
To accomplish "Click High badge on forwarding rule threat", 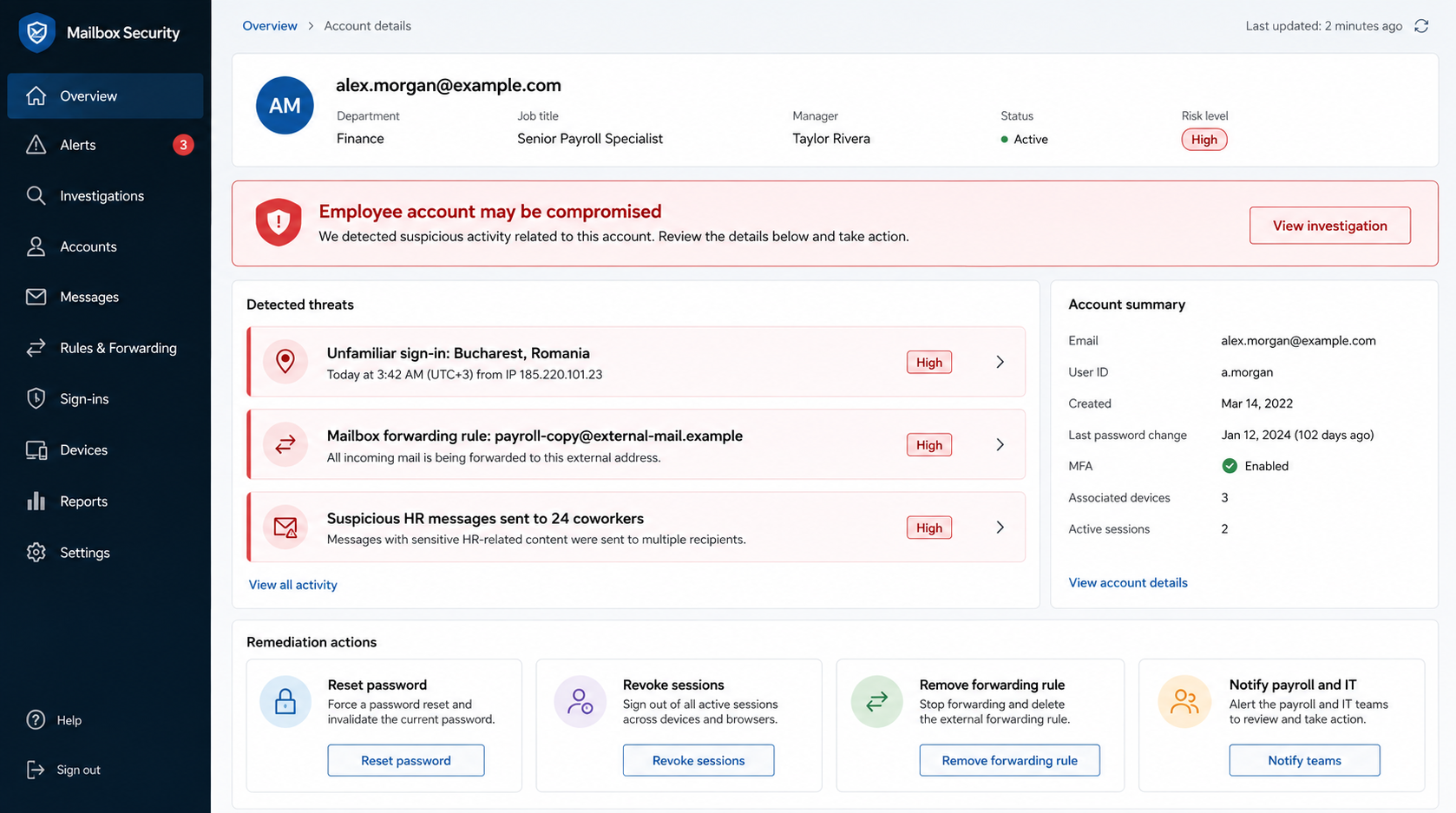I will tap(928, 444).
